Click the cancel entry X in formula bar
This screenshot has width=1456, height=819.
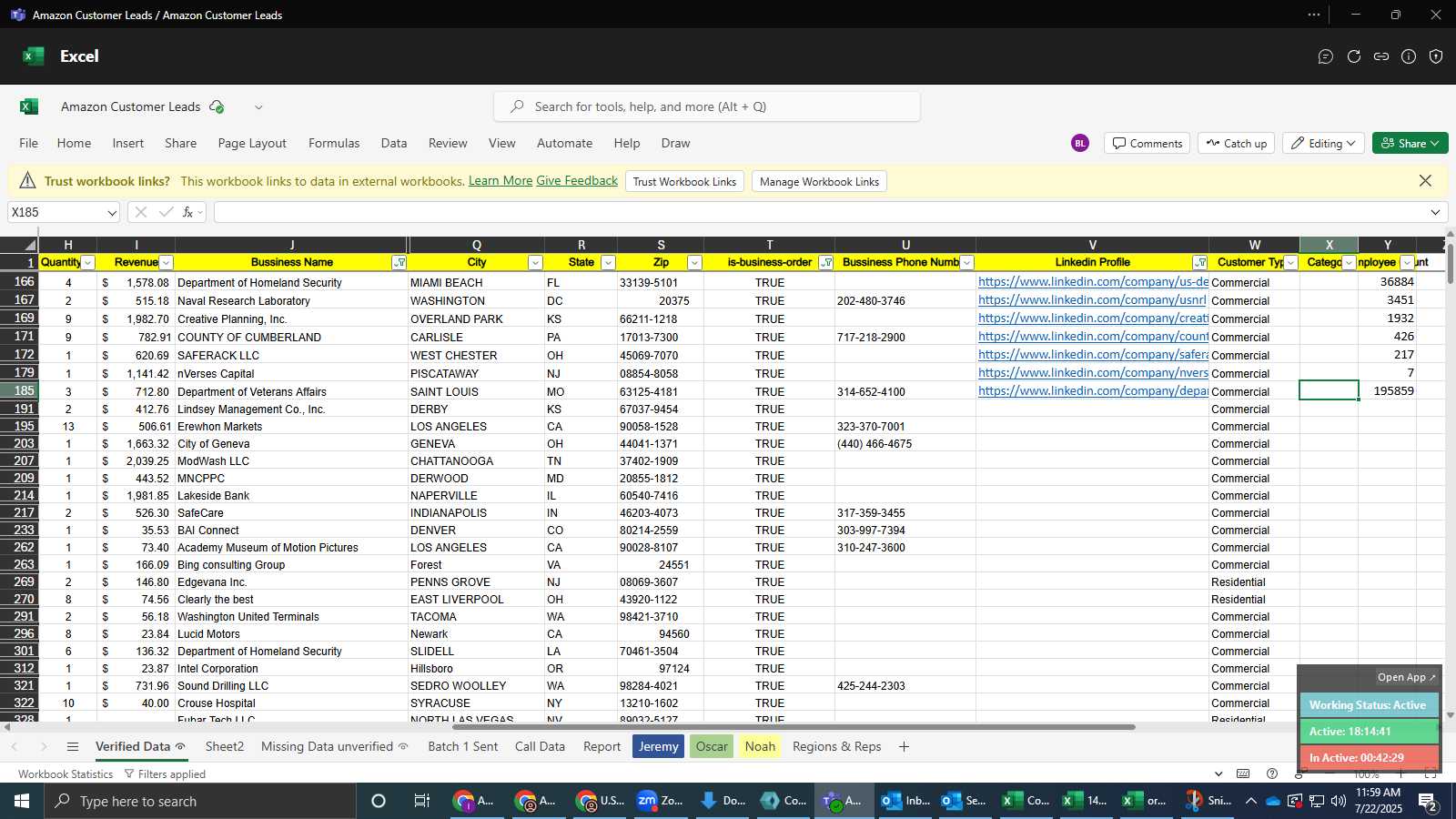pos(140,212)
